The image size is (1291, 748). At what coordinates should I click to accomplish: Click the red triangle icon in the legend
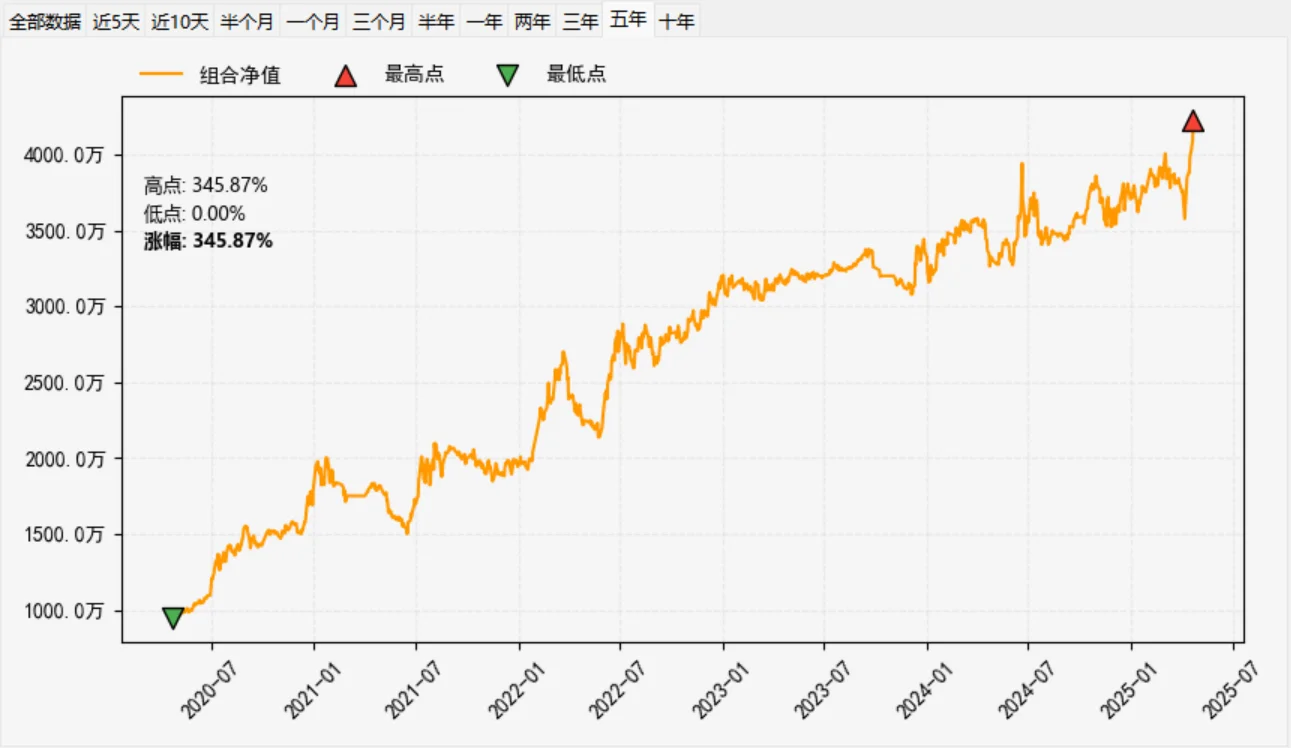pos(346,75)
